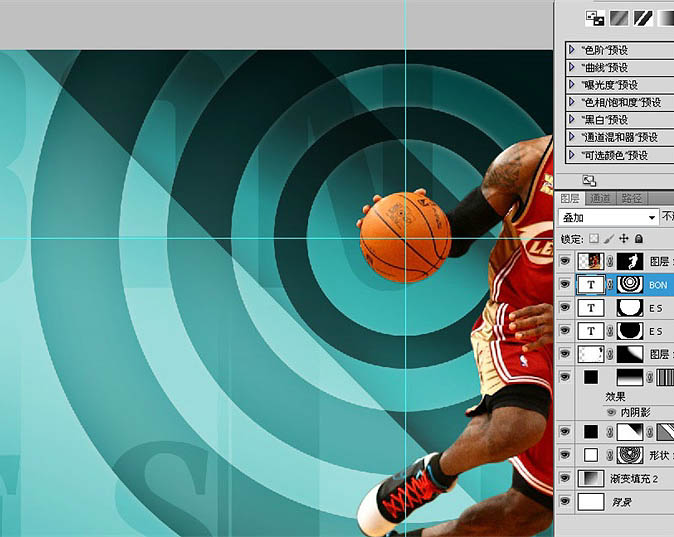Click text T thumbnail of BON layer
Image resolution: width=674 pixels, height=537 pixels.
coord(591,284)
